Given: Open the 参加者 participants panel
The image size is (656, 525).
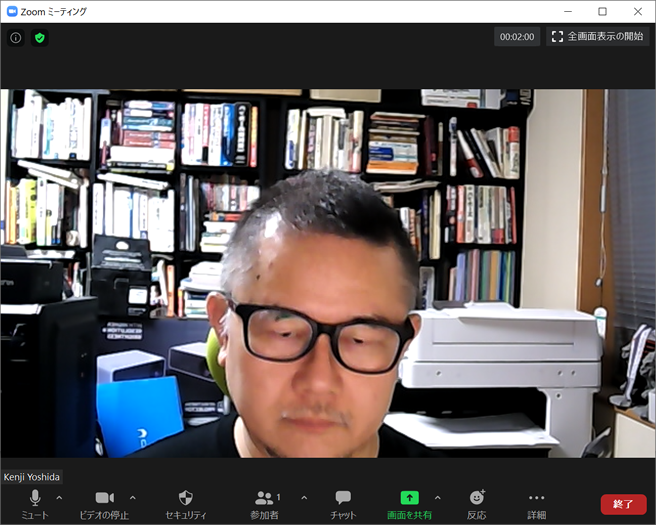Looking at the screenshot, I should click(x=265, y=503).
